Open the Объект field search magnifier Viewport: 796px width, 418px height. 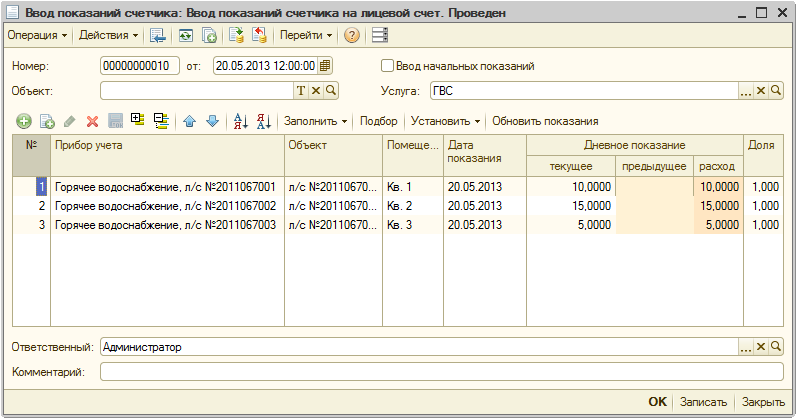[330, 91]
